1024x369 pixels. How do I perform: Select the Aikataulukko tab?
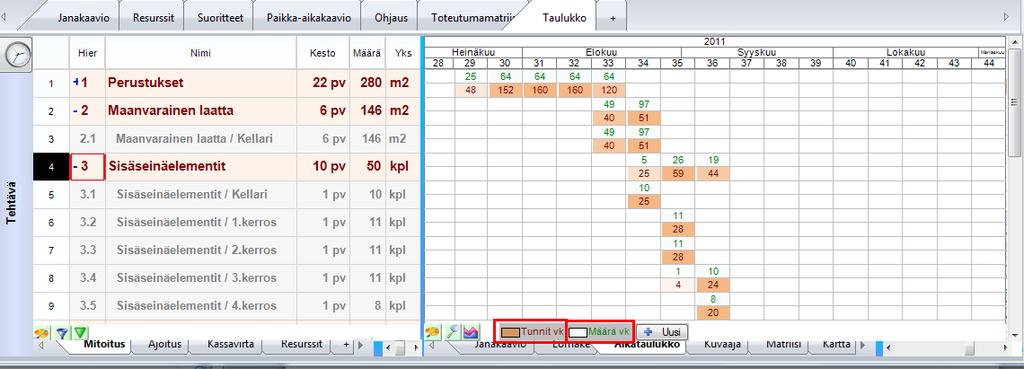pyautogui.click(x=647, y=344)
